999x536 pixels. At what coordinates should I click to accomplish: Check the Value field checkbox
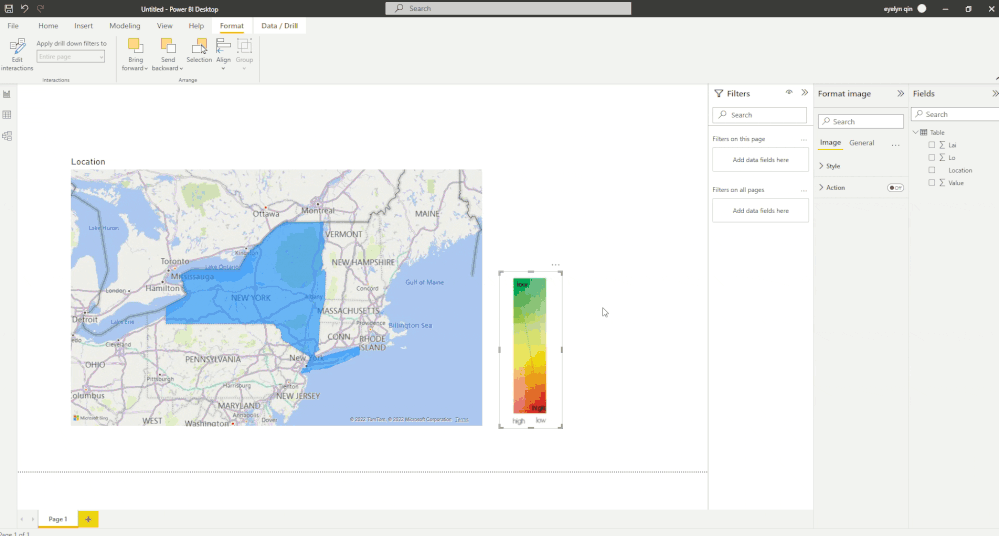tap(931, 183)
